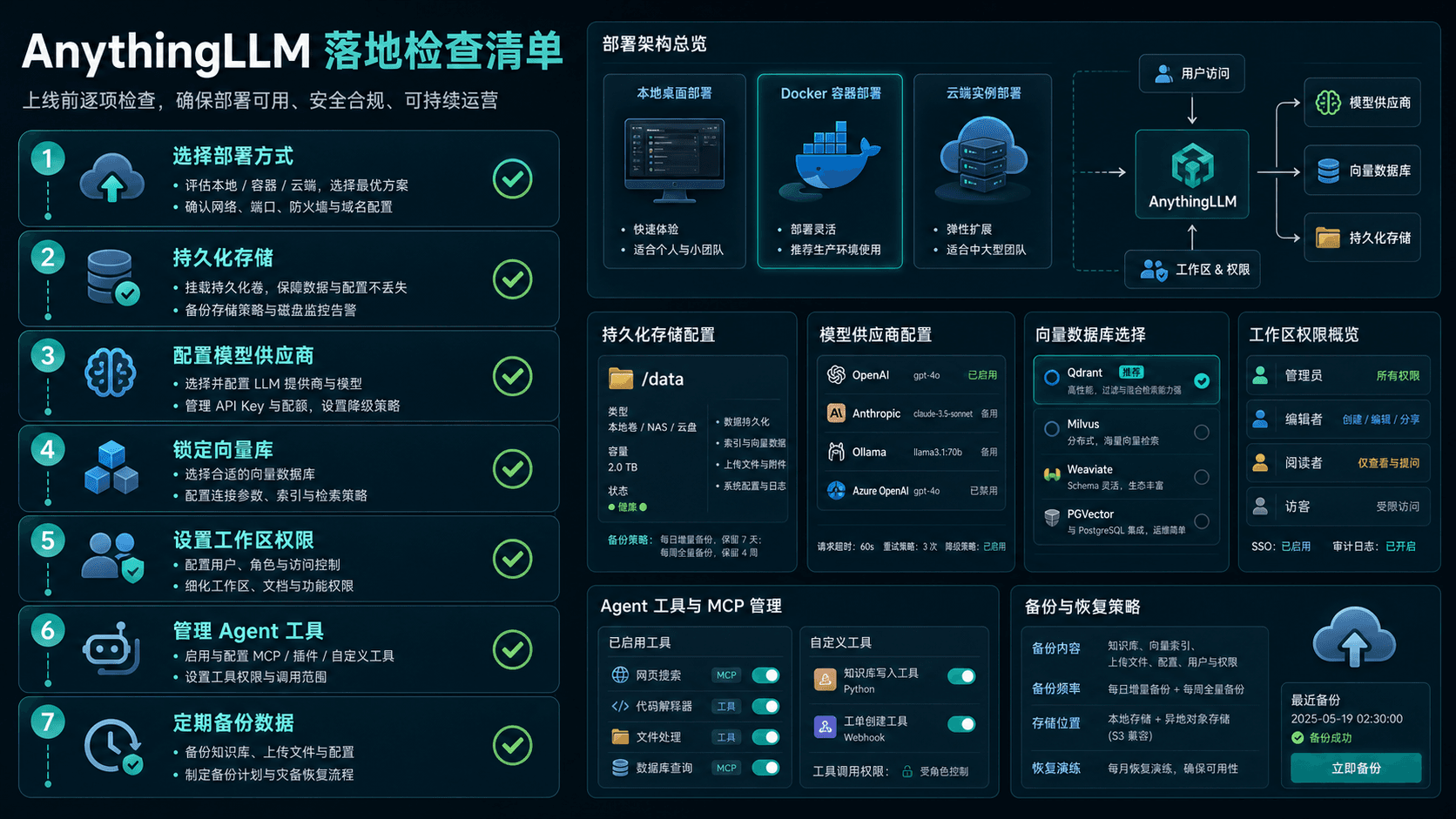
Task: Select the 云端实例部署 card
Action: tap(983, 171)
